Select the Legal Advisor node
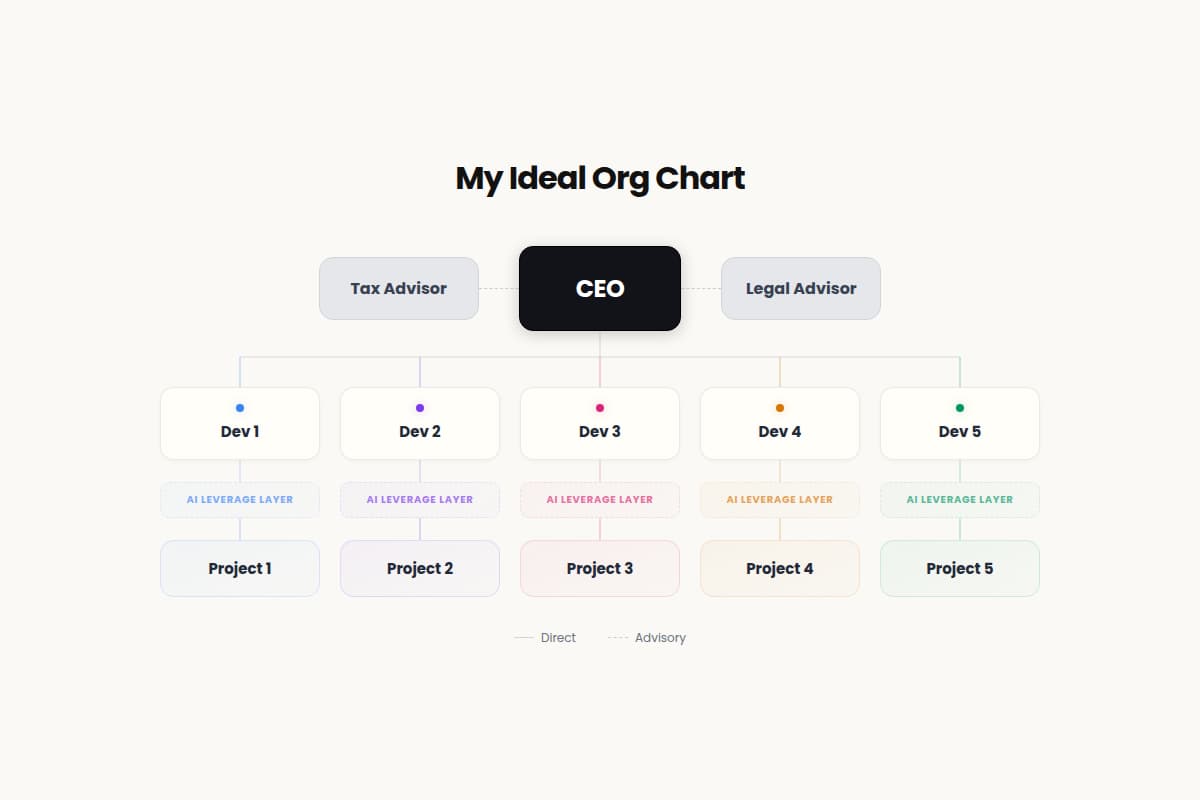The width and height of the screenshot is (1200, 800). click(801, 288)
